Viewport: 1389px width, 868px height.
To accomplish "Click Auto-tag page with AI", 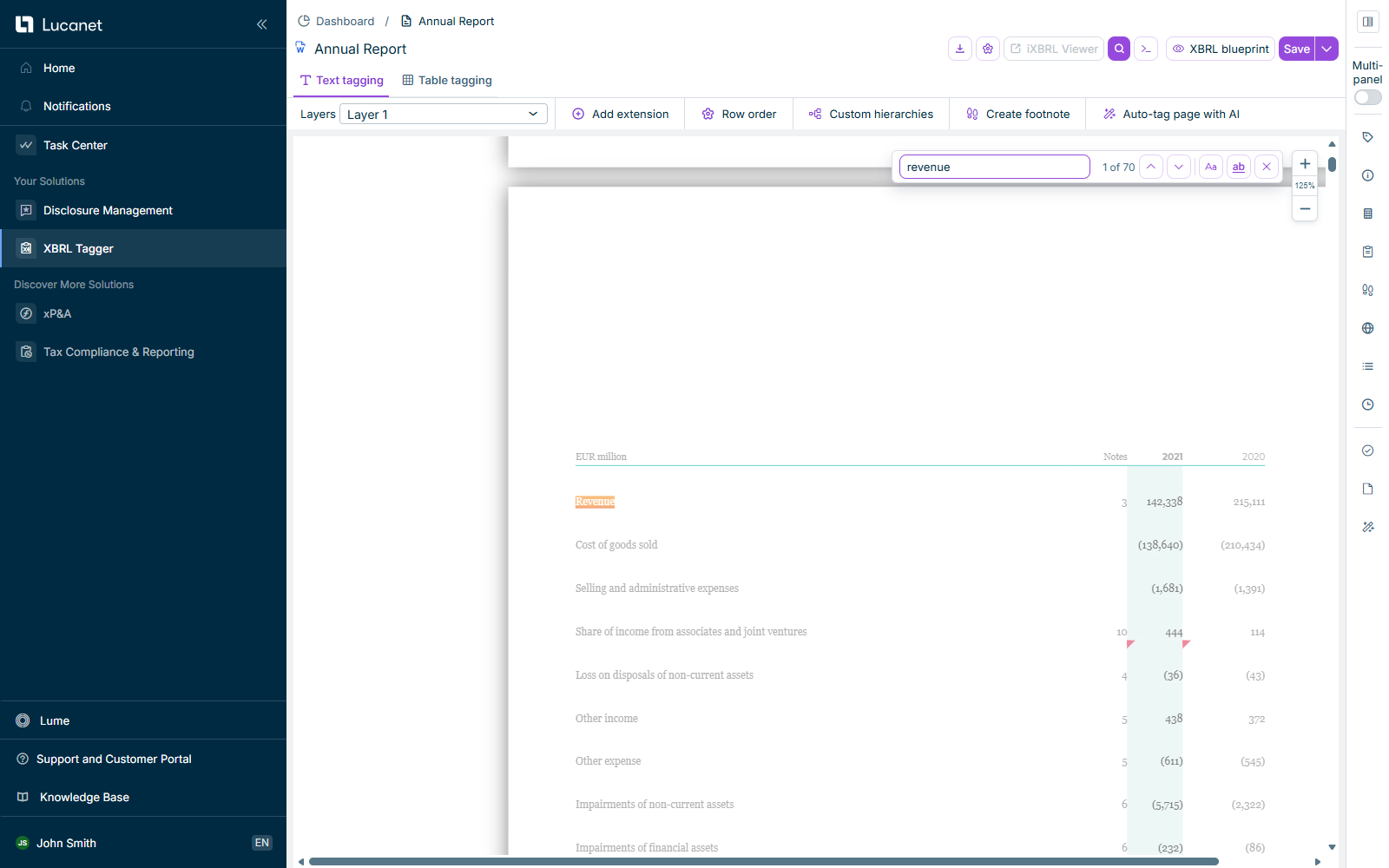I will 1171,114.
